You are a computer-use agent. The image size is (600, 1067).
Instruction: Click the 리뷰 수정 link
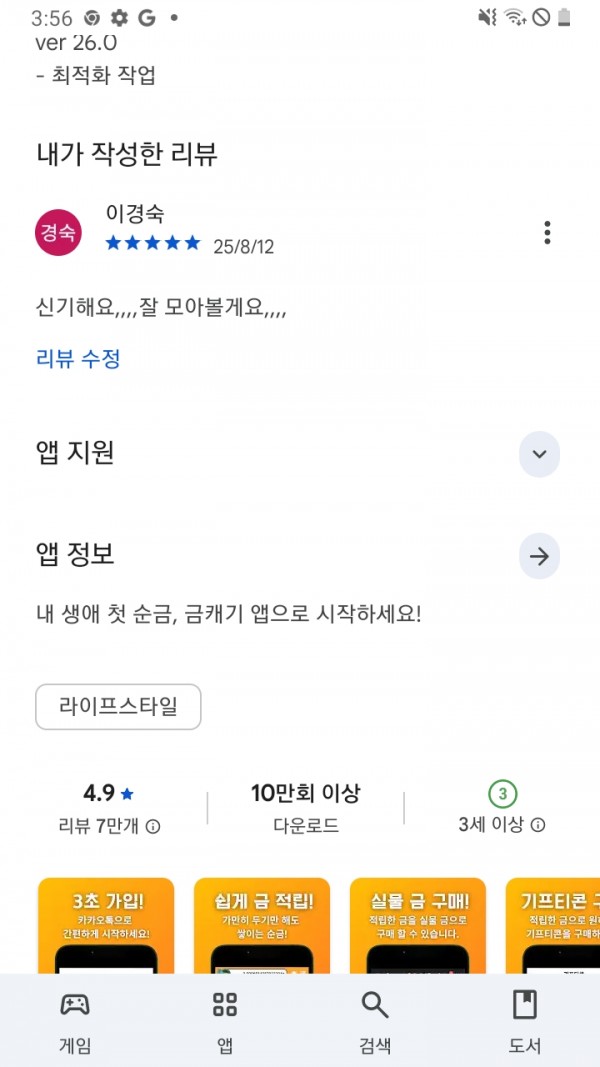coord(78,359)
